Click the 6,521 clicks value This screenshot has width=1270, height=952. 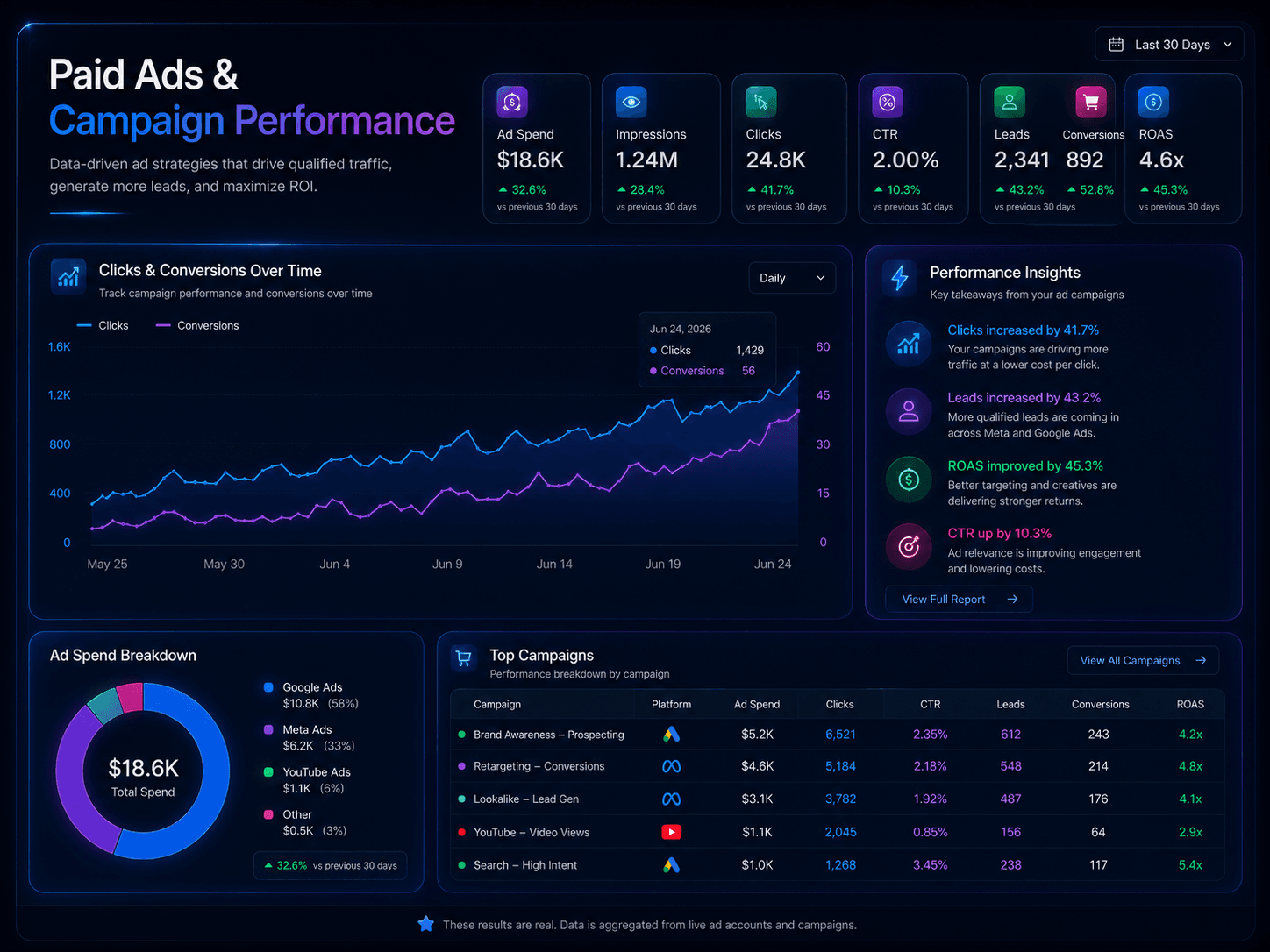point(840,735)
